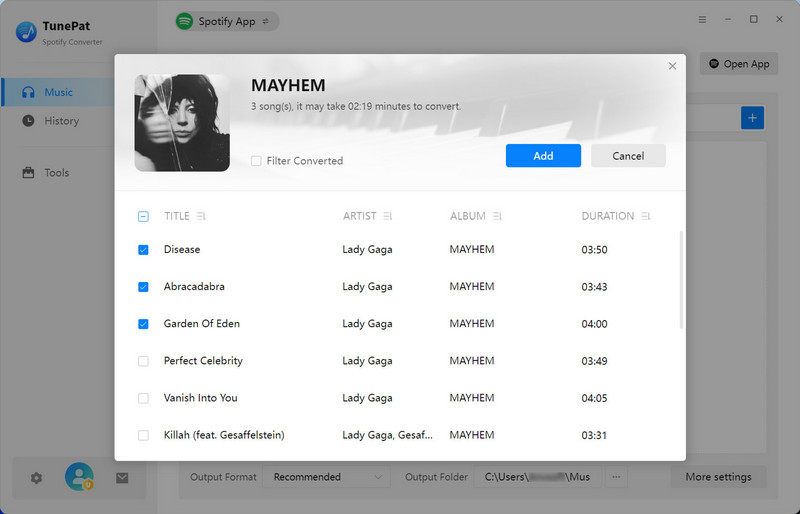Click the Spotify App source switcher
Screen dimensions: 800x514
[227, 21]
